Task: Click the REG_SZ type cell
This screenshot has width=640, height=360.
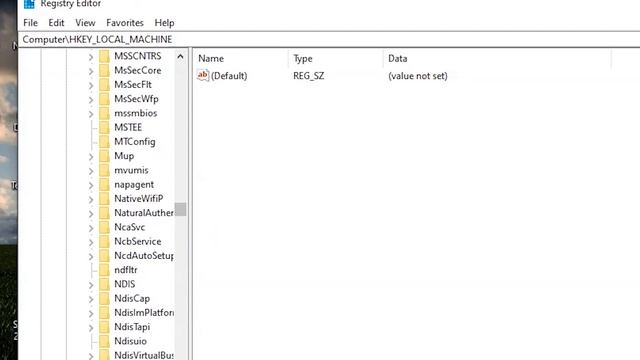Action: click(309, 76)
